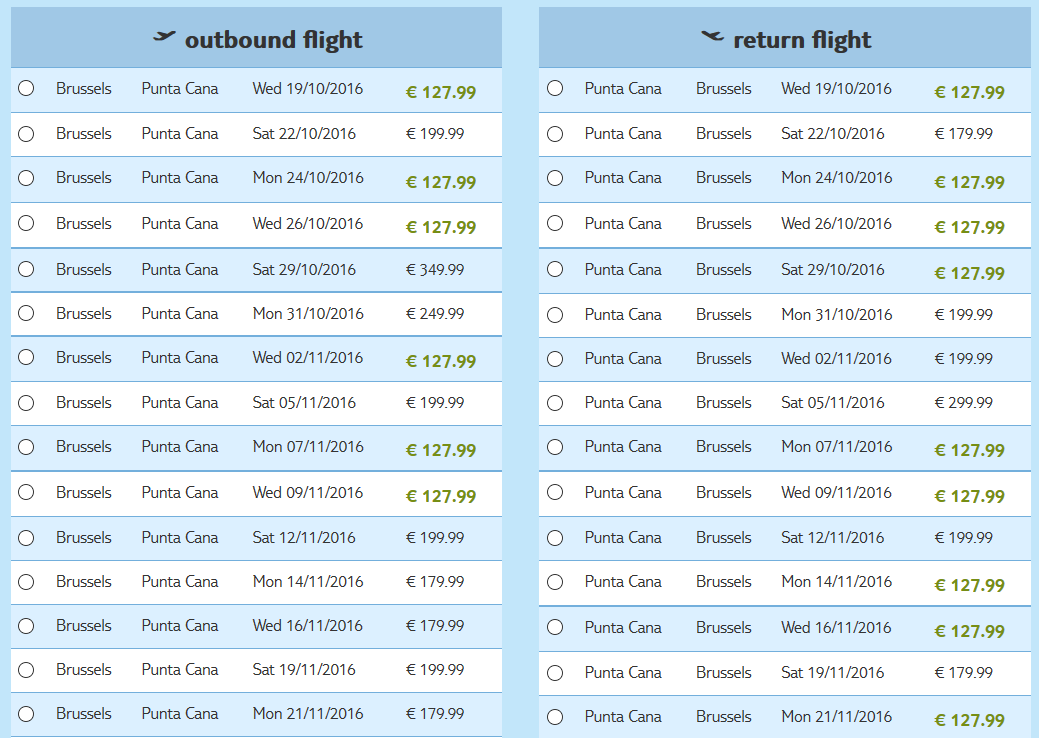Choose outbound flight Mon 24/10/2016
The image size is (1039, 738).
(x=26, y=178)
